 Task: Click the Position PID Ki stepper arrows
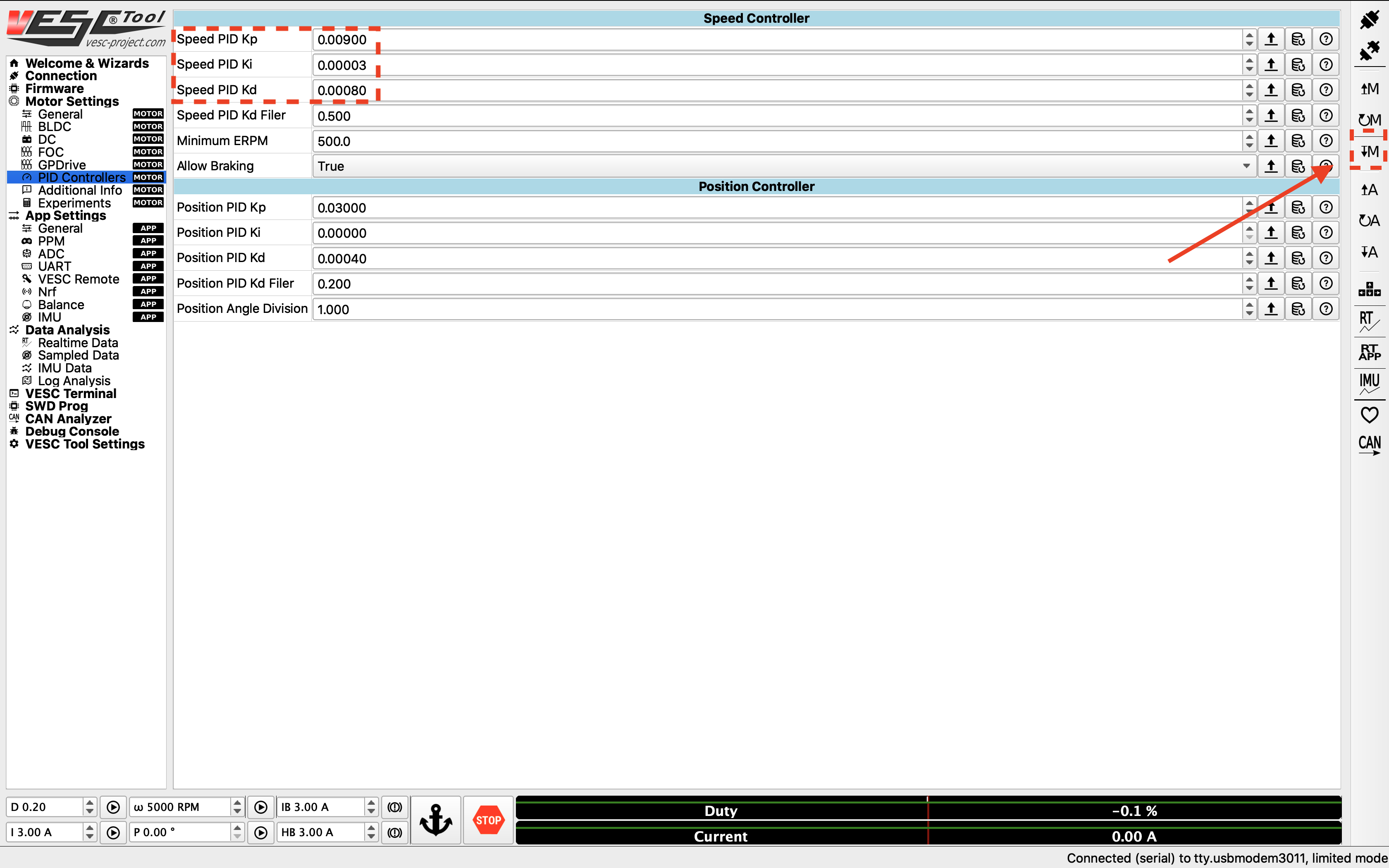pos(1250,232)
